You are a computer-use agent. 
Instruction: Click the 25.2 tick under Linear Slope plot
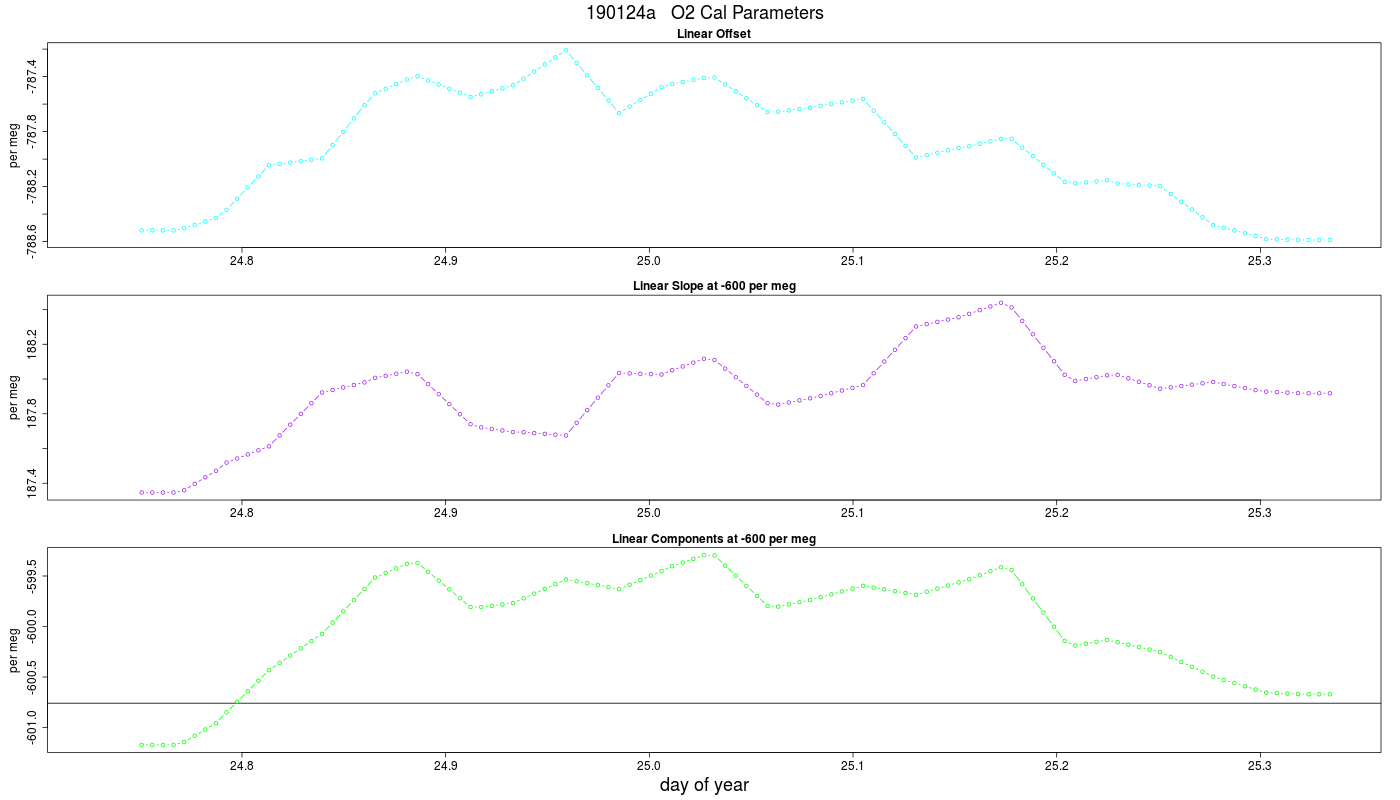(x=1056, y=514)
